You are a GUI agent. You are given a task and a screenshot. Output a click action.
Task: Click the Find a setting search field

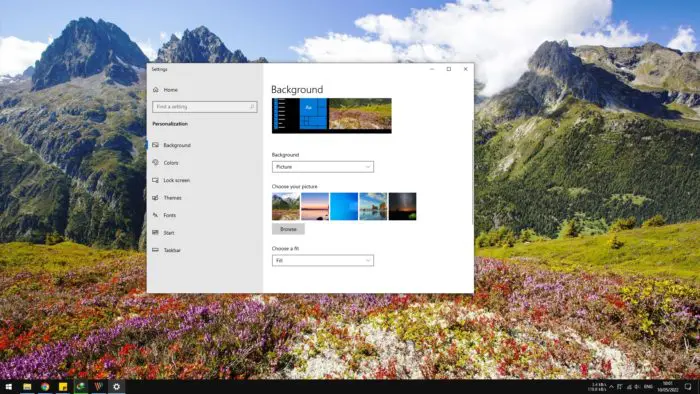(205, 107)
